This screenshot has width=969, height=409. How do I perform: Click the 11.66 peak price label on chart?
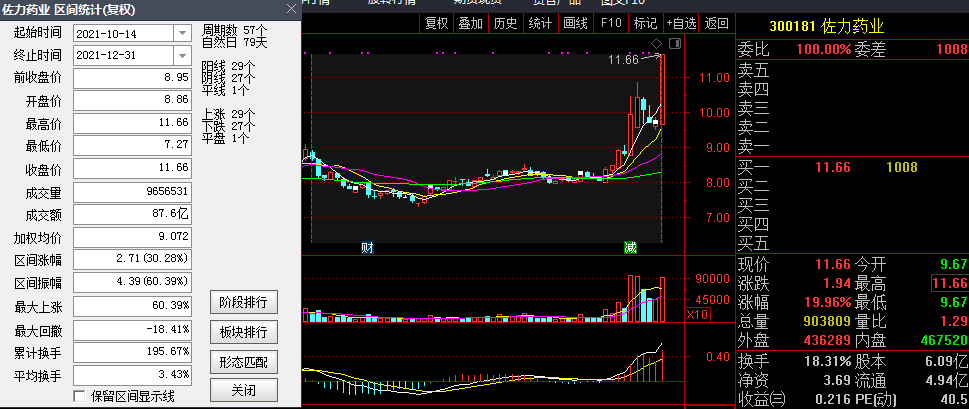[x=623, y=59]
